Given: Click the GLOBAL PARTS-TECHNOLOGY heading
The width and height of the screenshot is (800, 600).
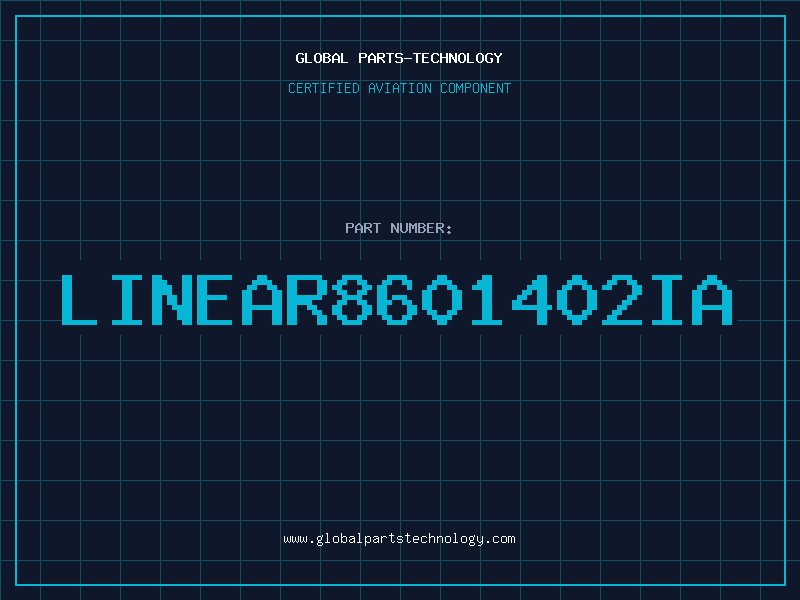Looking at the screenshot, I should tap(399, 58).
